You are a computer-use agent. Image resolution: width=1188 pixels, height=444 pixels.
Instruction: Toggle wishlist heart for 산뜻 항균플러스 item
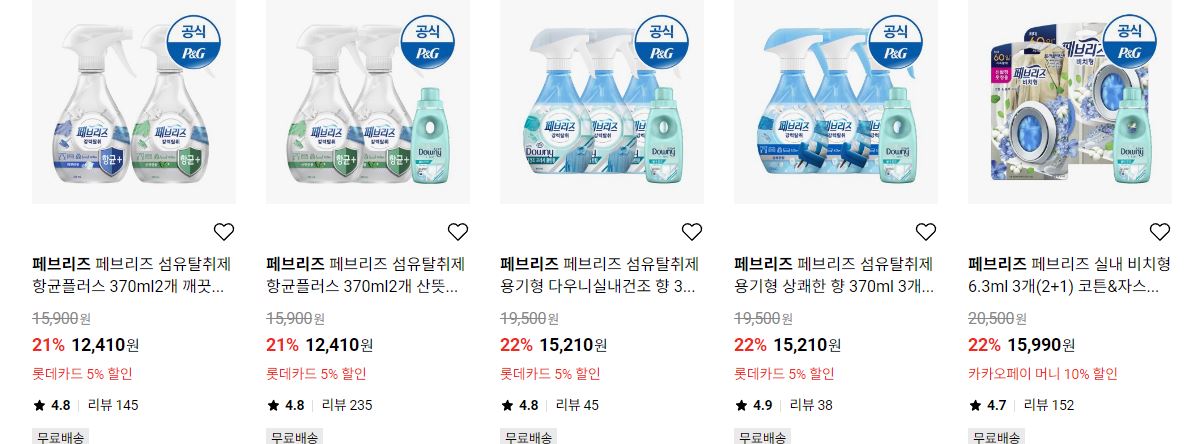pyautogui.click(x=458, y=232)
